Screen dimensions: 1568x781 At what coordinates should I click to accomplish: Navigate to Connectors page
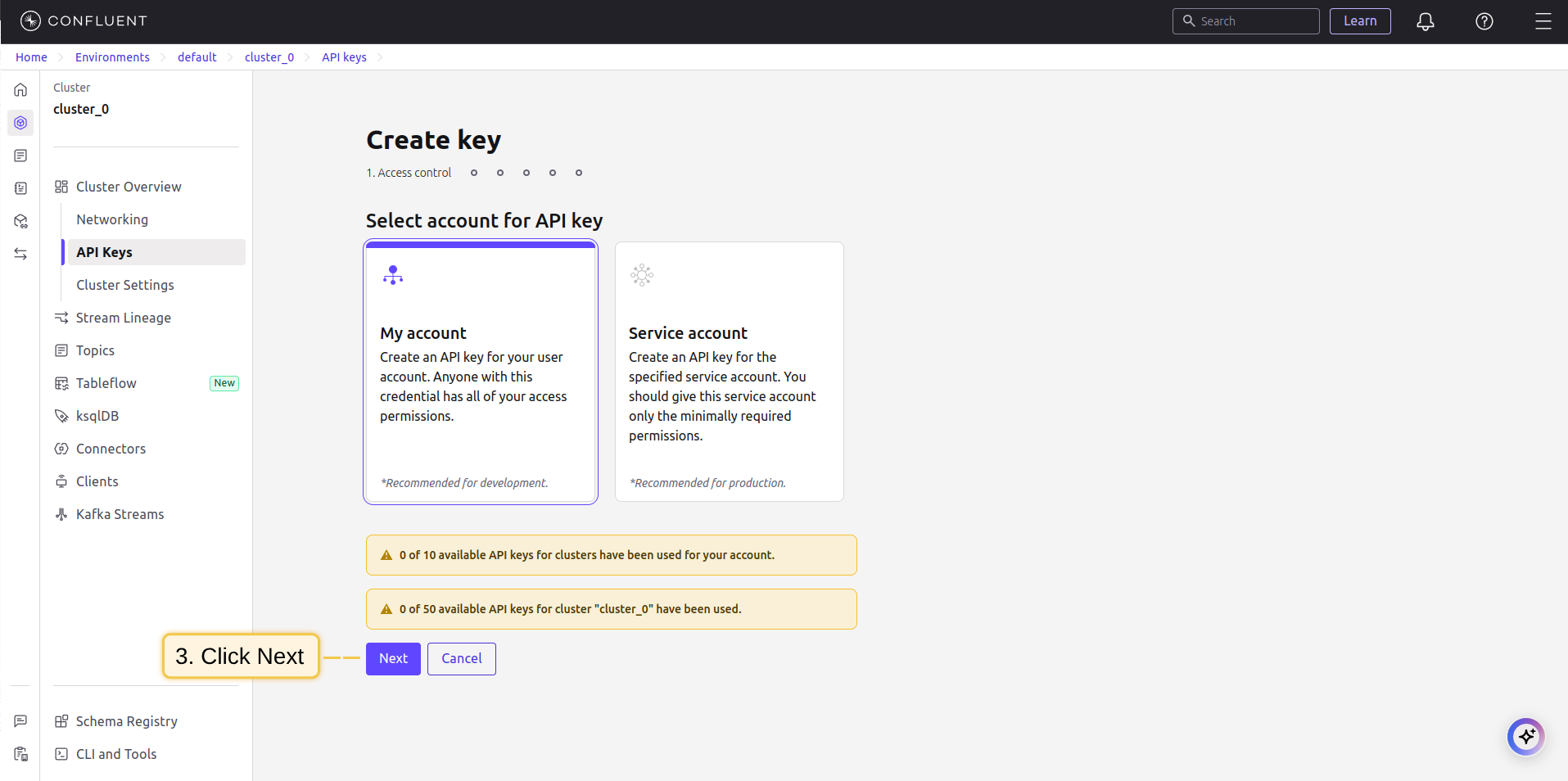pyautogui.click(x=111, y=449)
